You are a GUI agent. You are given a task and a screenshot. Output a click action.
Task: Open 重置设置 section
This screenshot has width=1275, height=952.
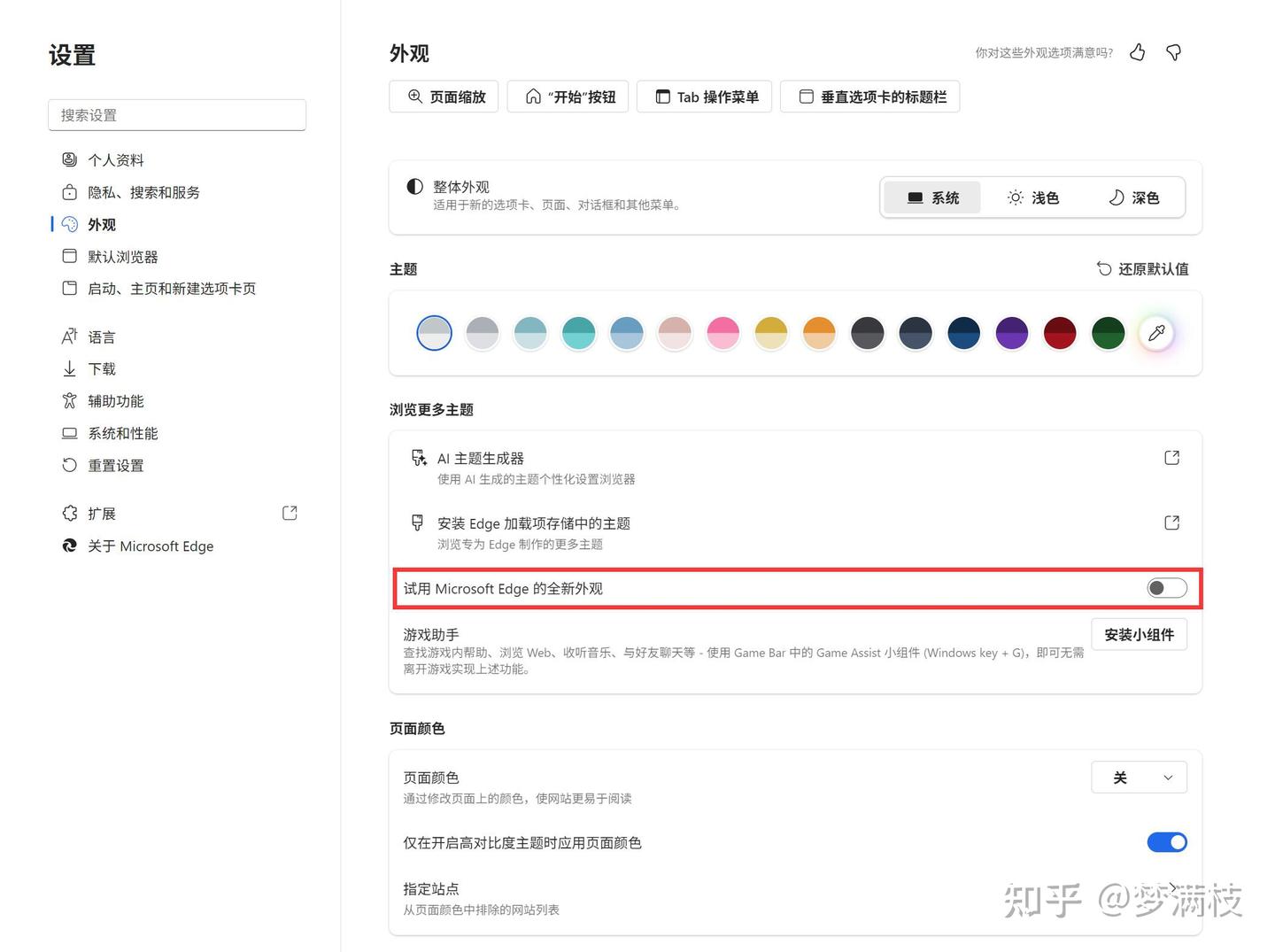pyautogui.click(x=115, y=465)
